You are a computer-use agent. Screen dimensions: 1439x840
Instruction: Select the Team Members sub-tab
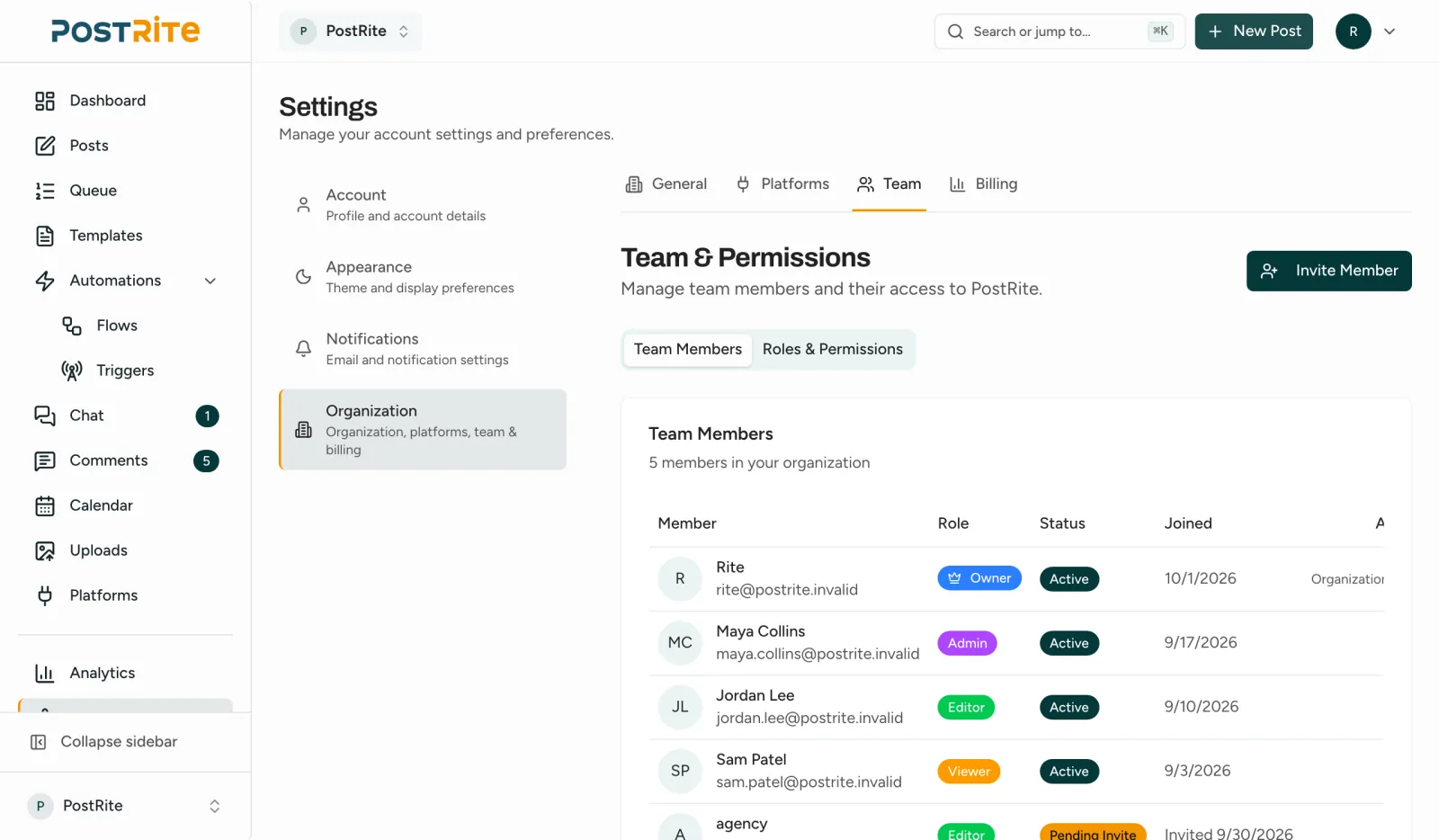click(688, 349)
